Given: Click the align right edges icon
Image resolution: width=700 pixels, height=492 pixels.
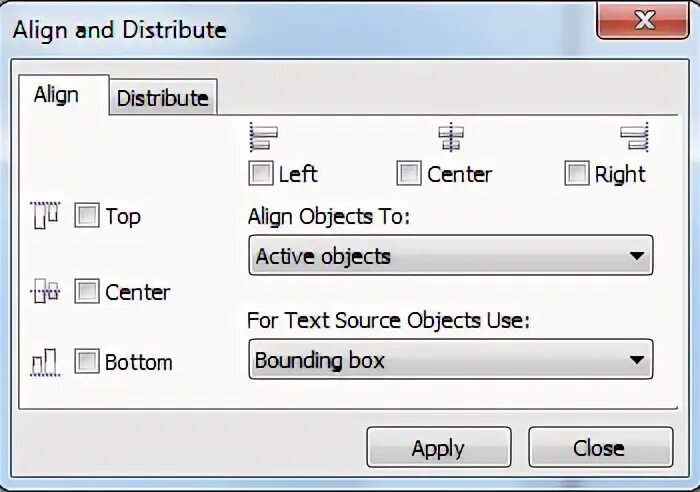Looking at the screenshot, I should [634, 136].
